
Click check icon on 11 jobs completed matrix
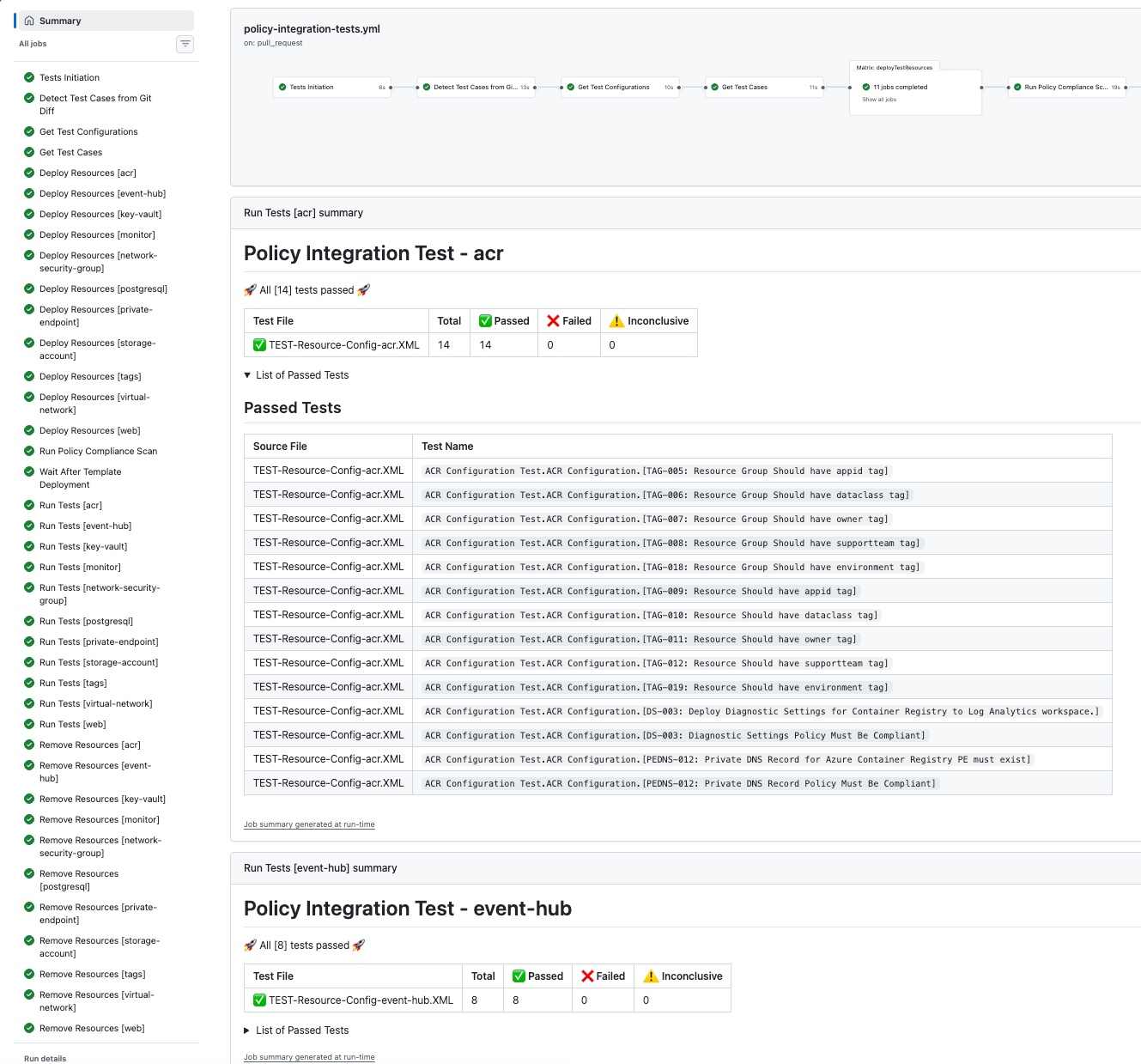tap(866, 87)
